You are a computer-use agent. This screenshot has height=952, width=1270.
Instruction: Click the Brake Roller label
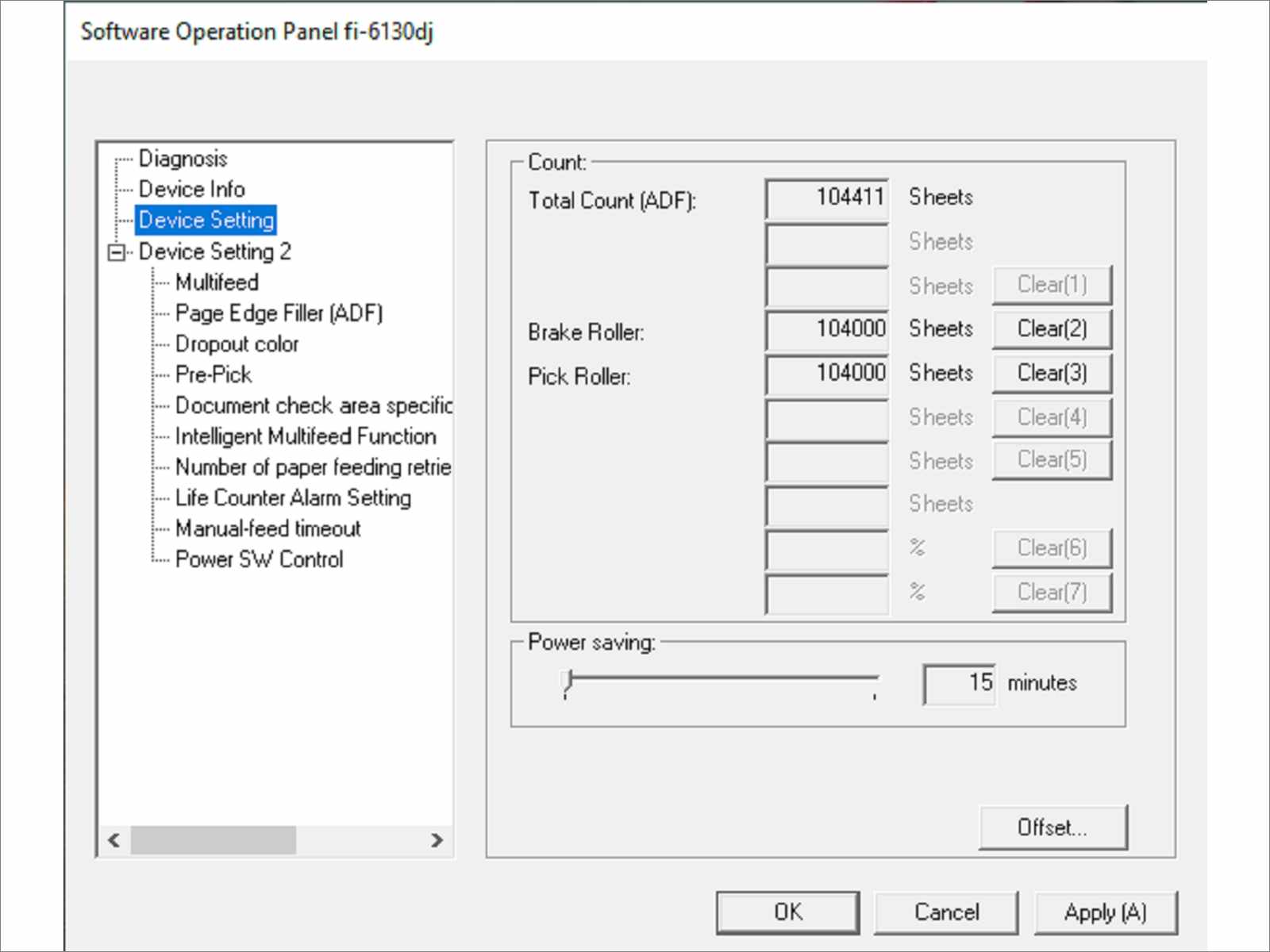586,332
